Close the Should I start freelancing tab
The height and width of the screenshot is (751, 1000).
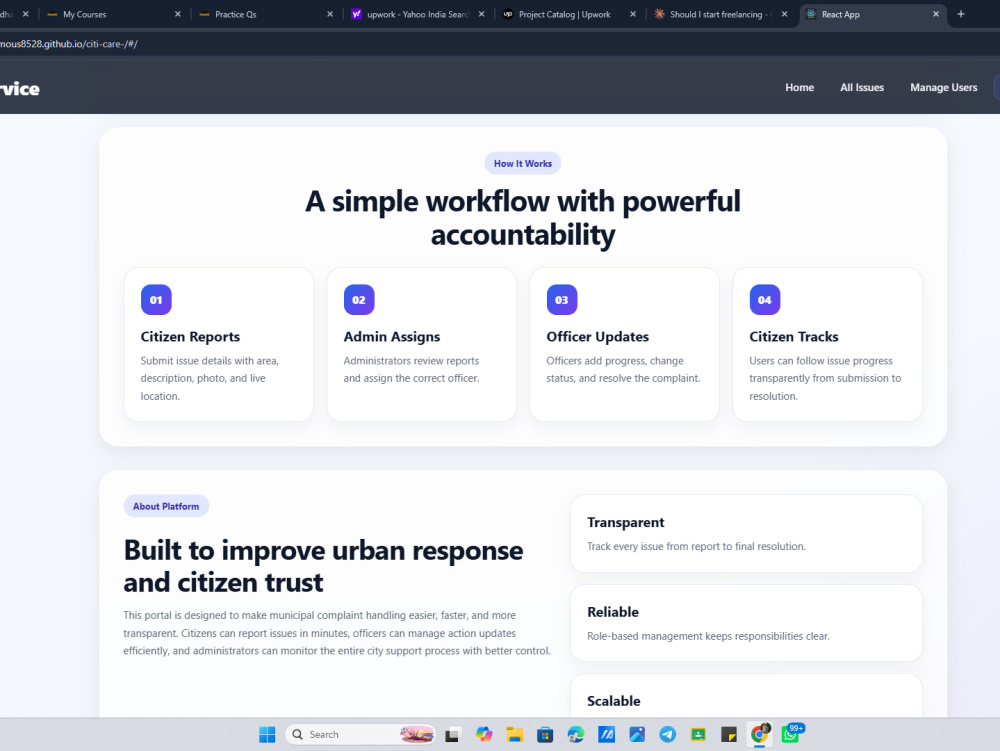pyautogui.click(x=784, y=14)
